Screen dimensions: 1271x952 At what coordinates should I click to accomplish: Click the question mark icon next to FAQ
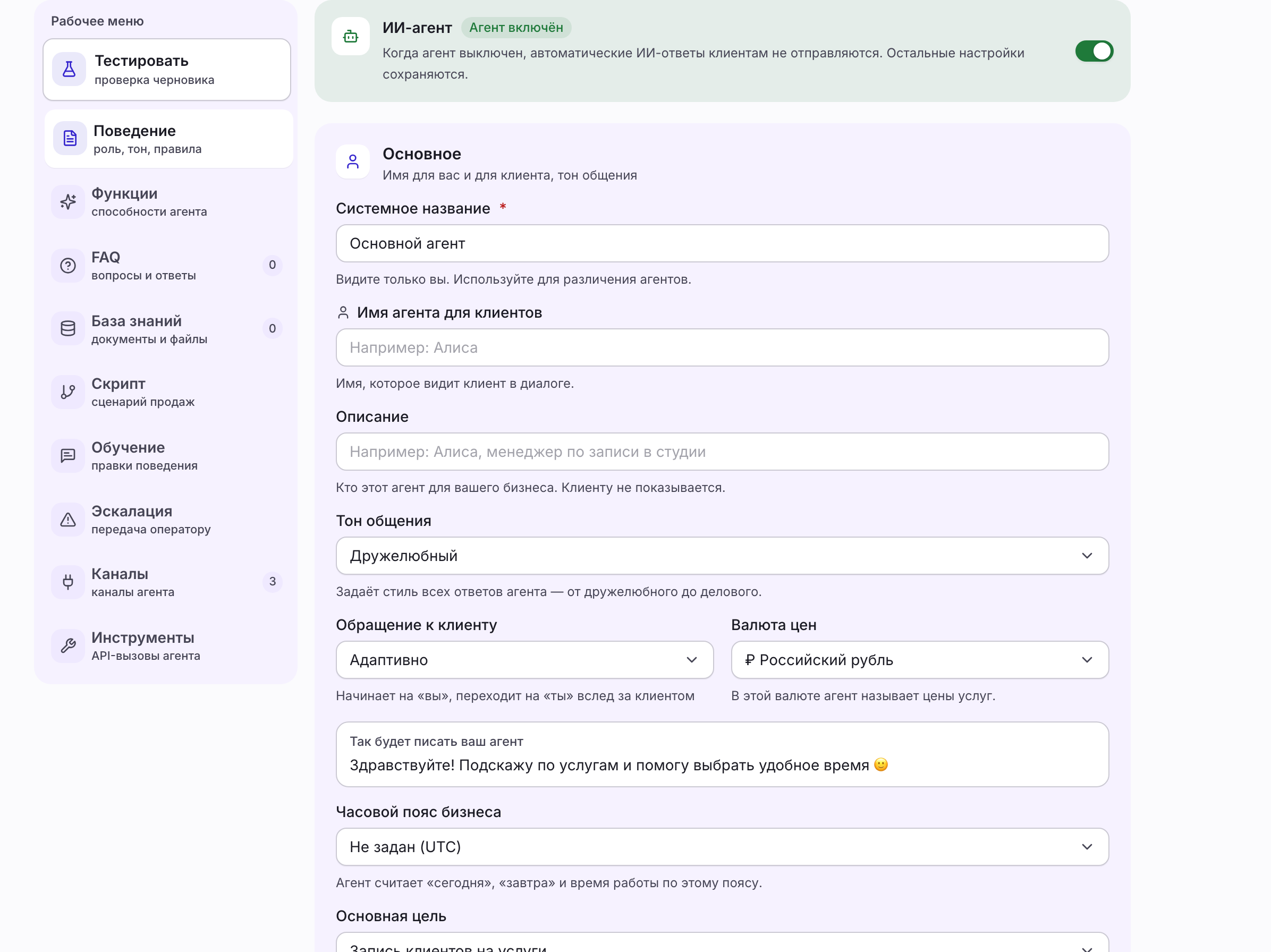(68, 266)
